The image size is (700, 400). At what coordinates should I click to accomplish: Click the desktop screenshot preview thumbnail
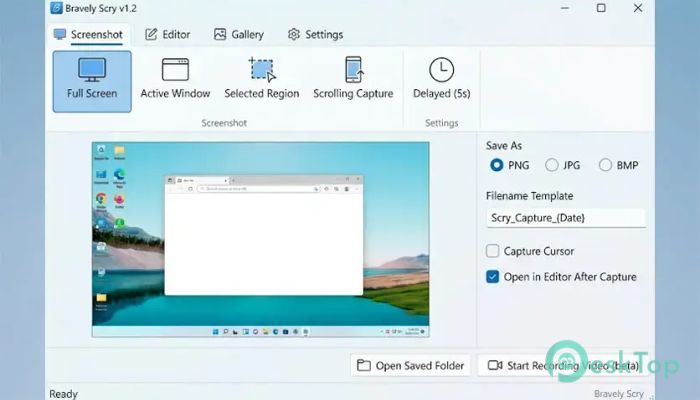(x=261, y=239)
